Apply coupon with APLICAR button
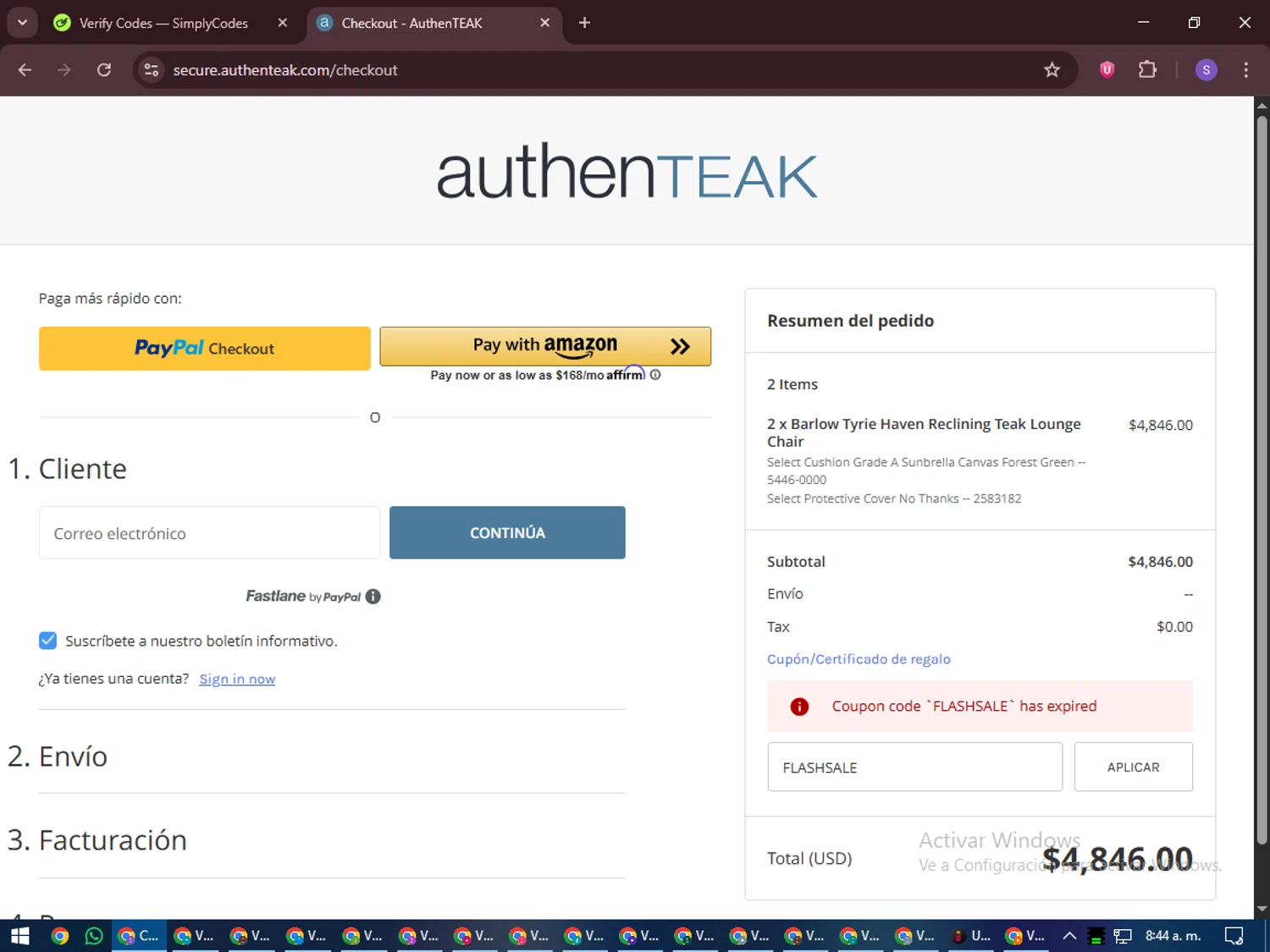1270x952 pixels. click(1134, 768)
